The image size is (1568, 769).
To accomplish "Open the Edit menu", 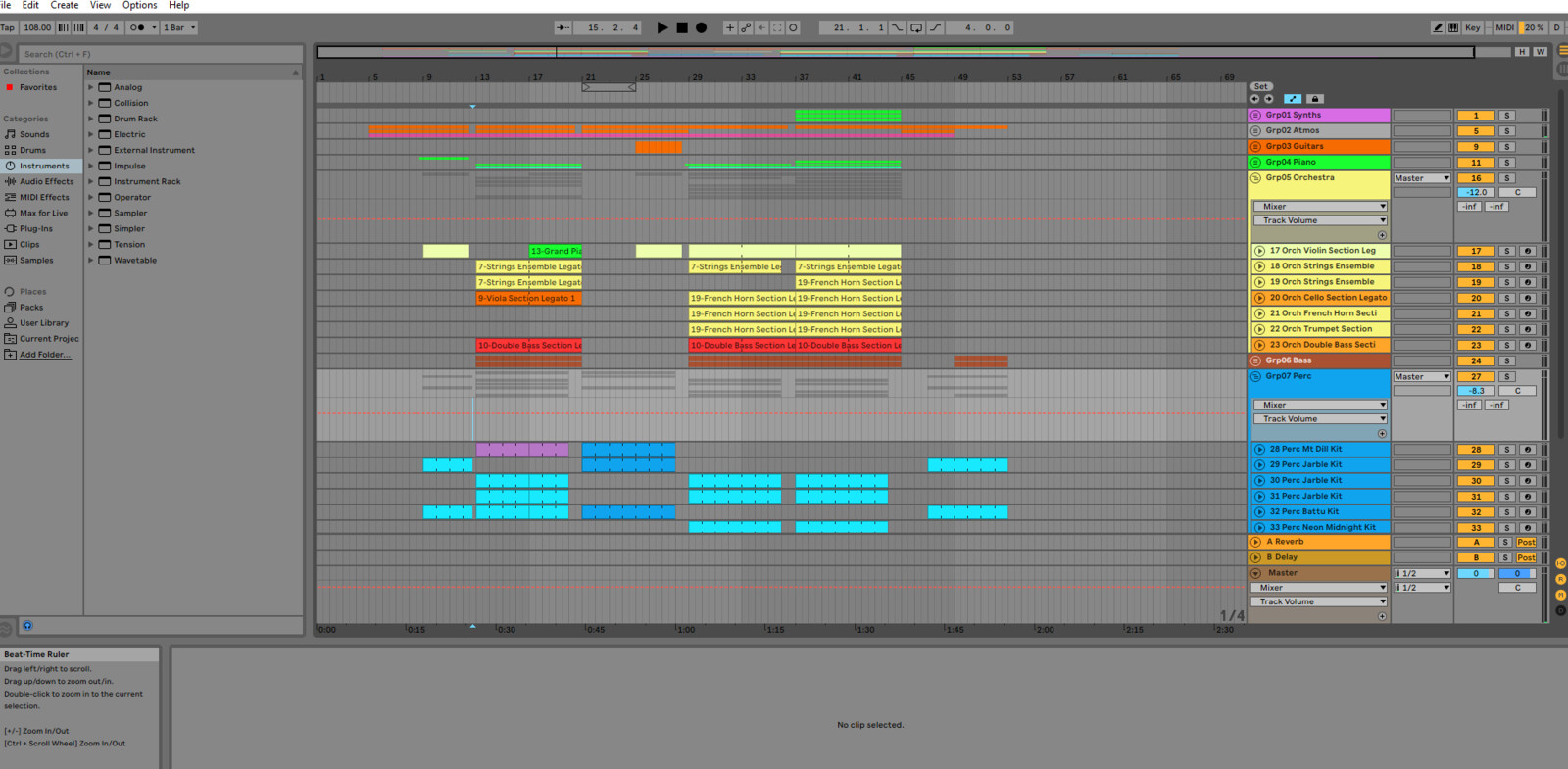I will point(30,5).
